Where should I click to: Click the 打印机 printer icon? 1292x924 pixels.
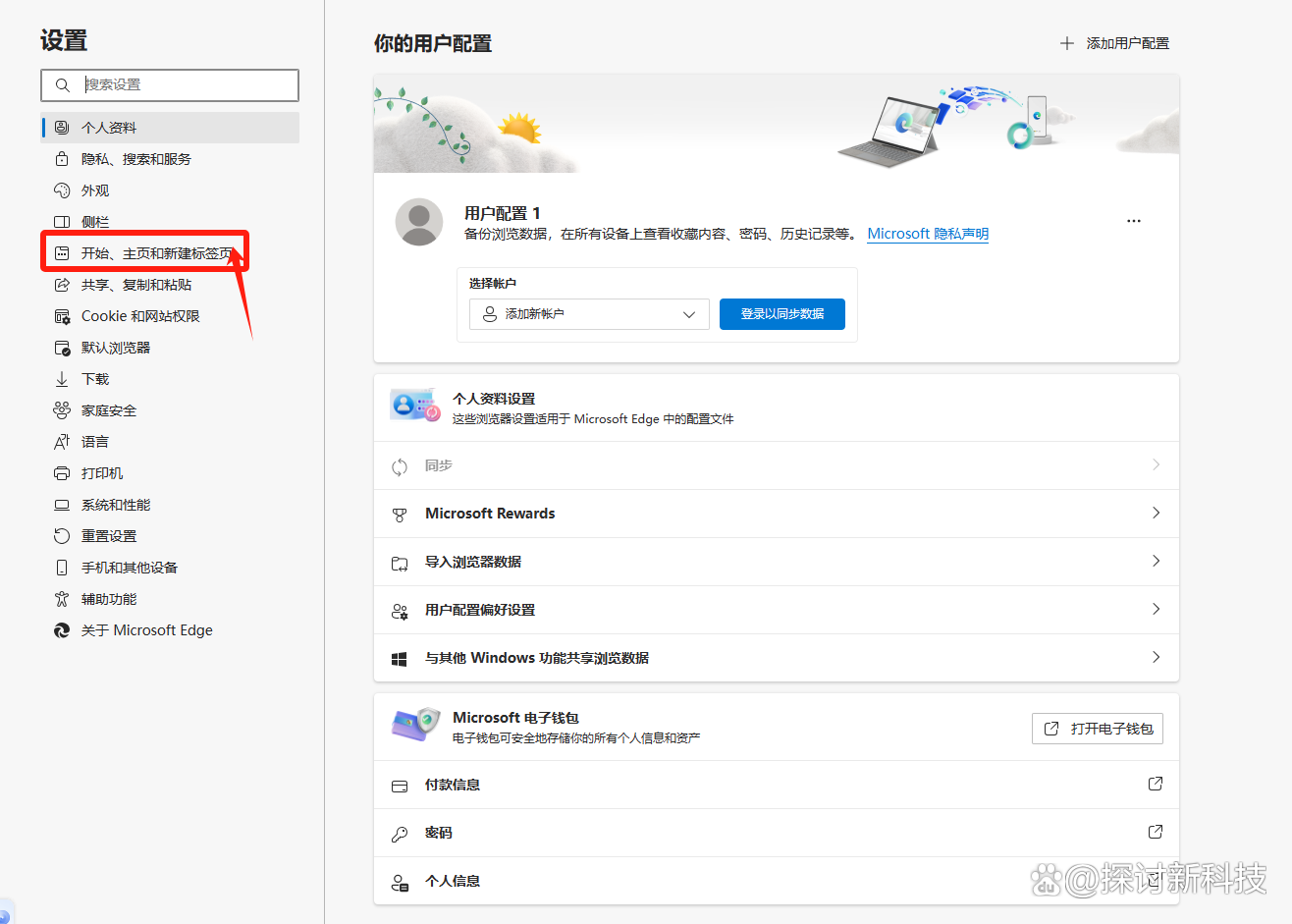pos(62,473)
